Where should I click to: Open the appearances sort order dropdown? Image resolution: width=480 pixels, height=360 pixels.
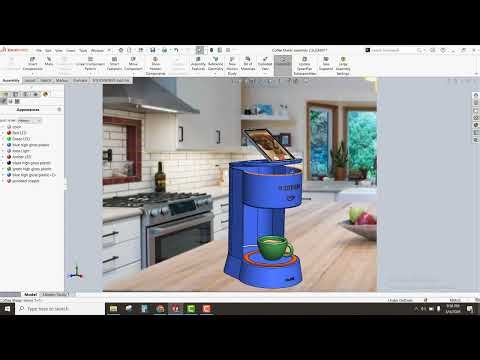pos(30,121)
